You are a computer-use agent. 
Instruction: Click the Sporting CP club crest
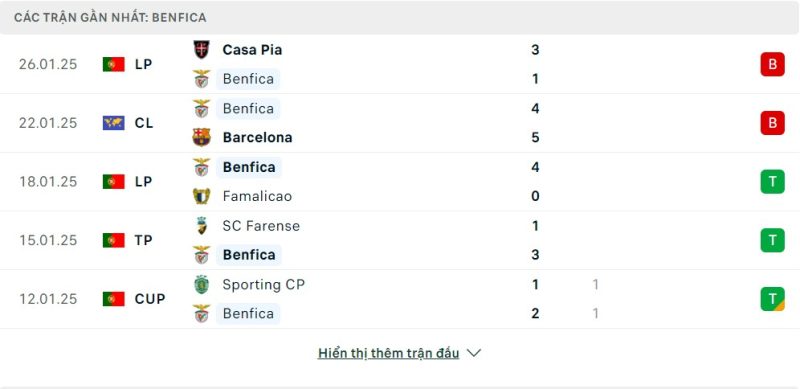pyautogui.click(x=202, y=284)
